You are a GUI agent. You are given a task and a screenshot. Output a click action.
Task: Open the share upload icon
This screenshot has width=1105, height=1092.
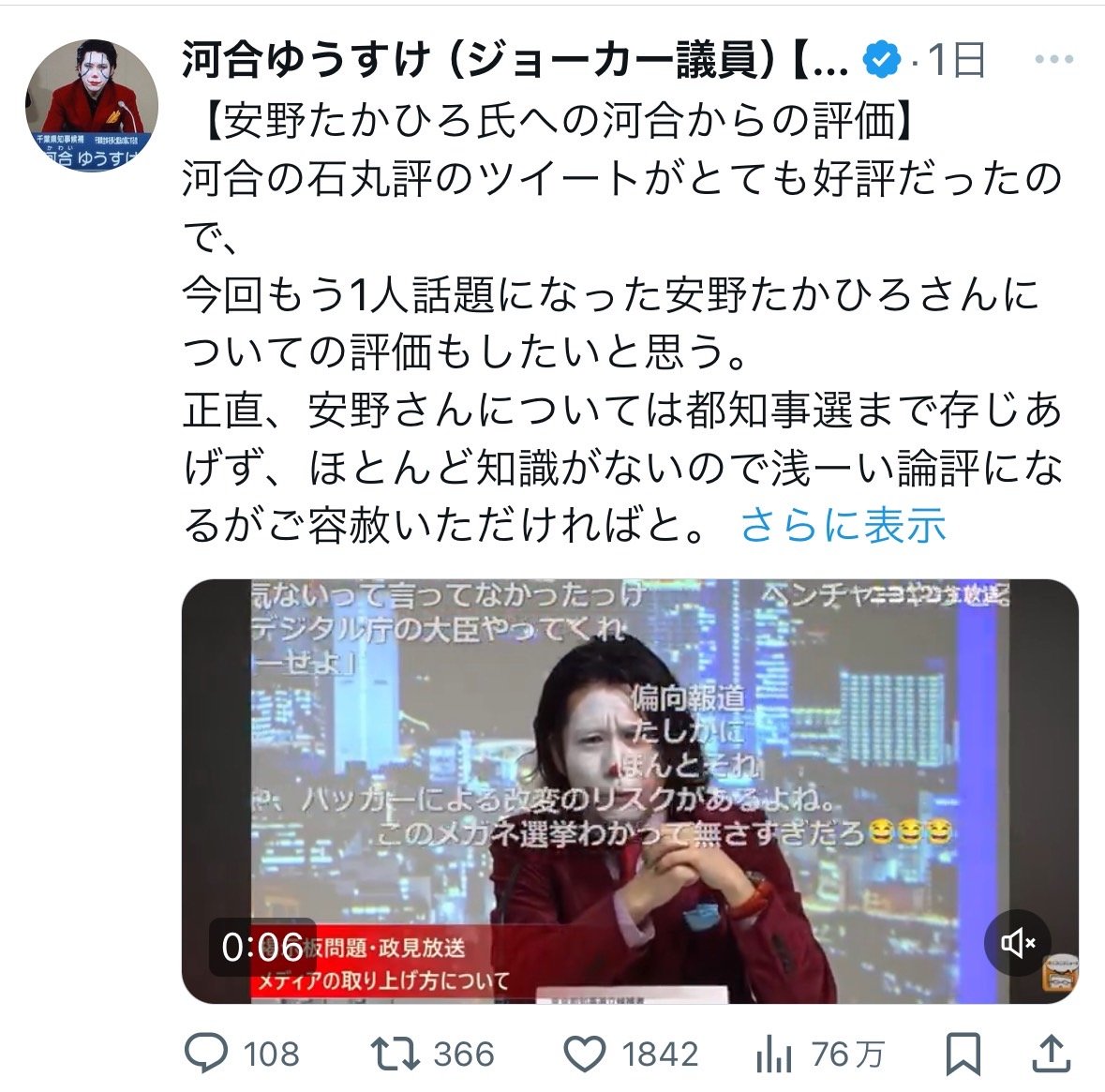pos(1052,1054)
